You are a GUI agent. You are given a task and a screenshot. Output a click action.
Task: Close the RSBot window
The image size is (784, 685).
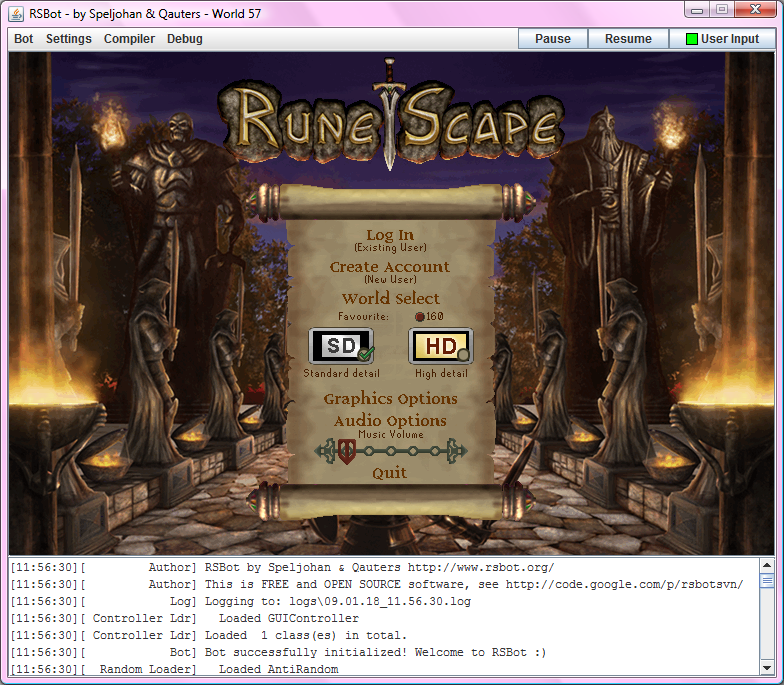[755, 9]
